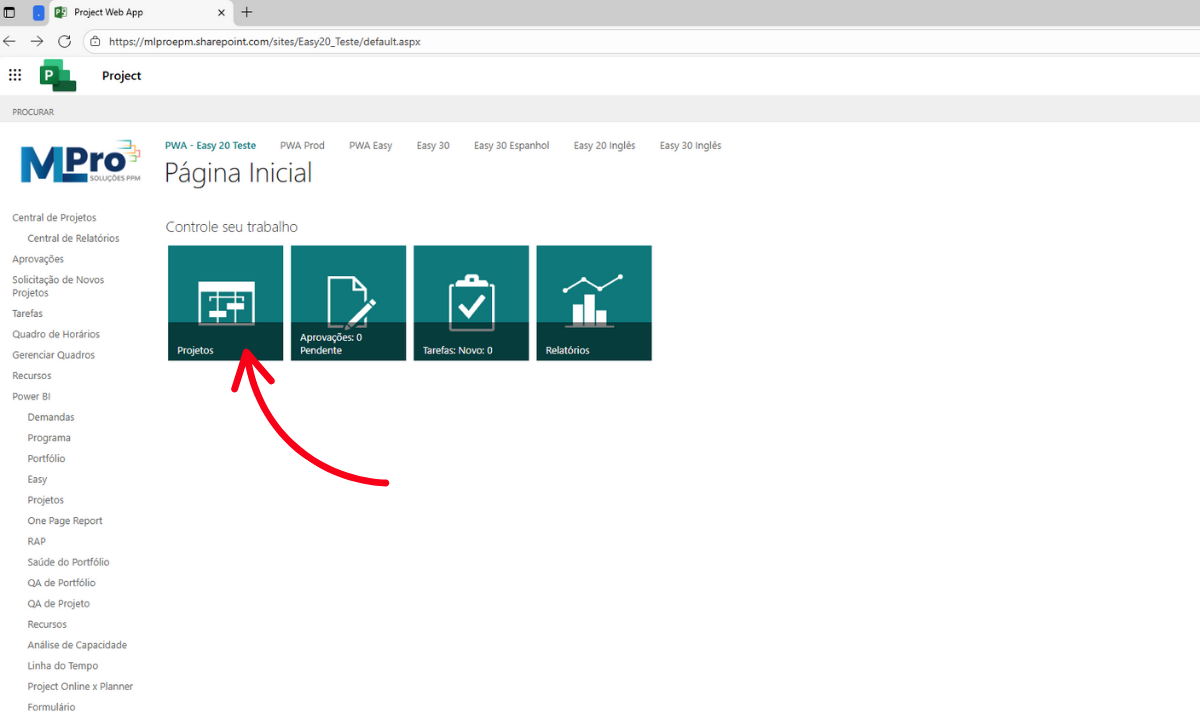
Task: Open QA de Projeto in sidebar
Action: [x=58, y=604]
